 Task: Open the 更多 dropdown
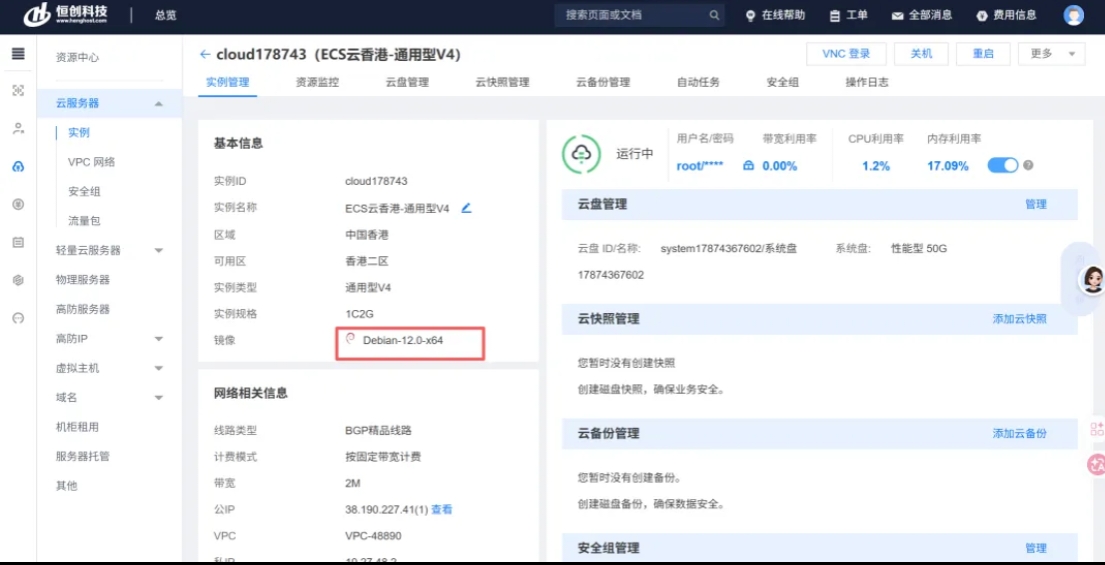click(x=1051, y=54)
